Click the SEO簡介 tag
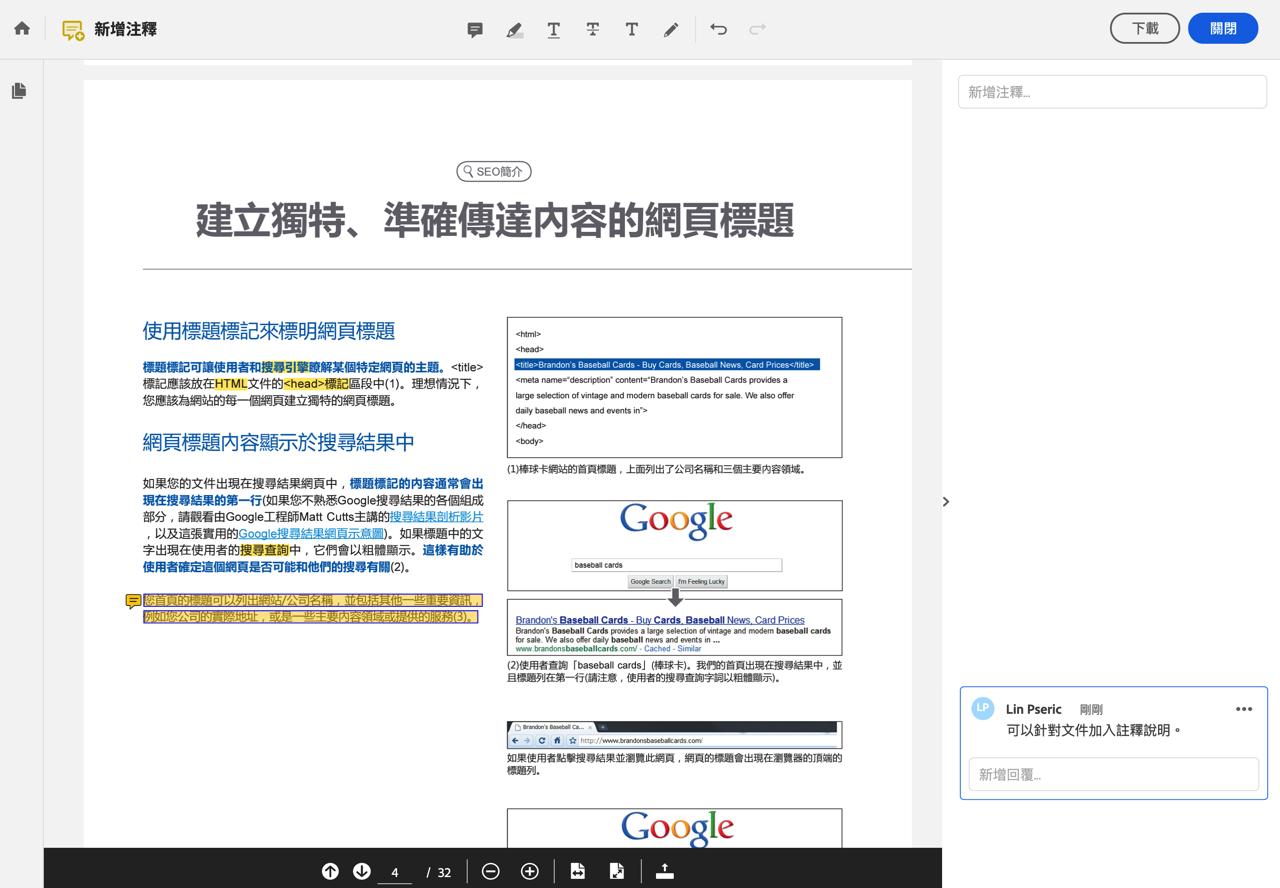1280x888 pixels. coord(494,172)
